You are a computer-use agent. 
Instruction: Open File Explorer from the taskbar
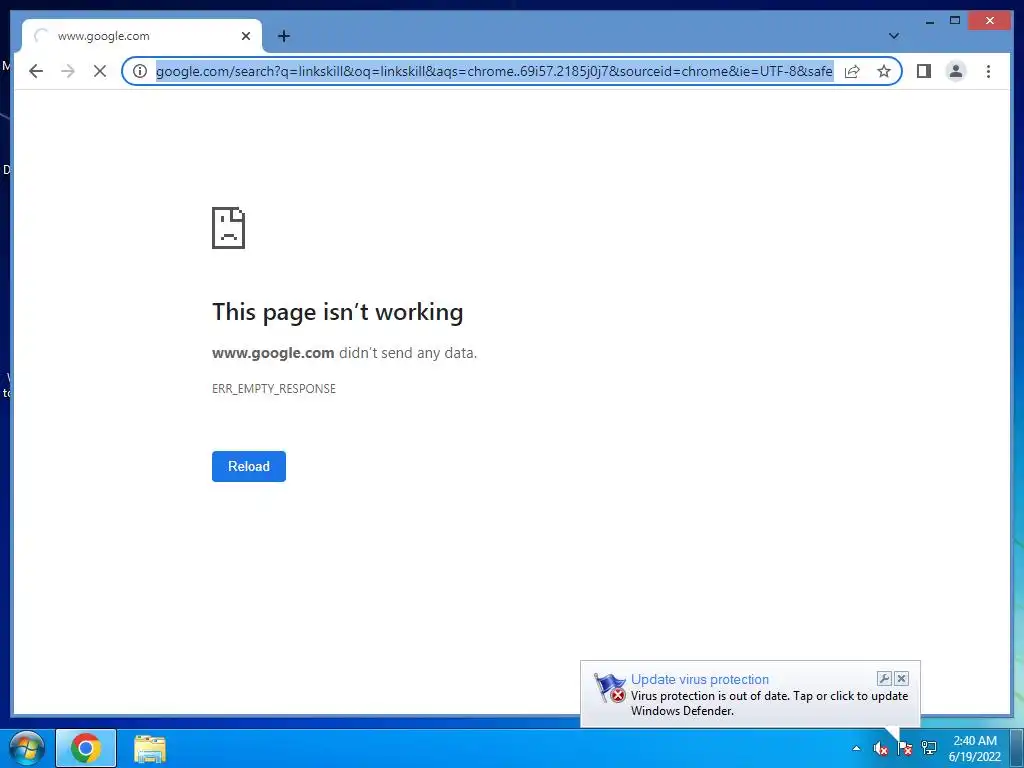pos(150,748)
